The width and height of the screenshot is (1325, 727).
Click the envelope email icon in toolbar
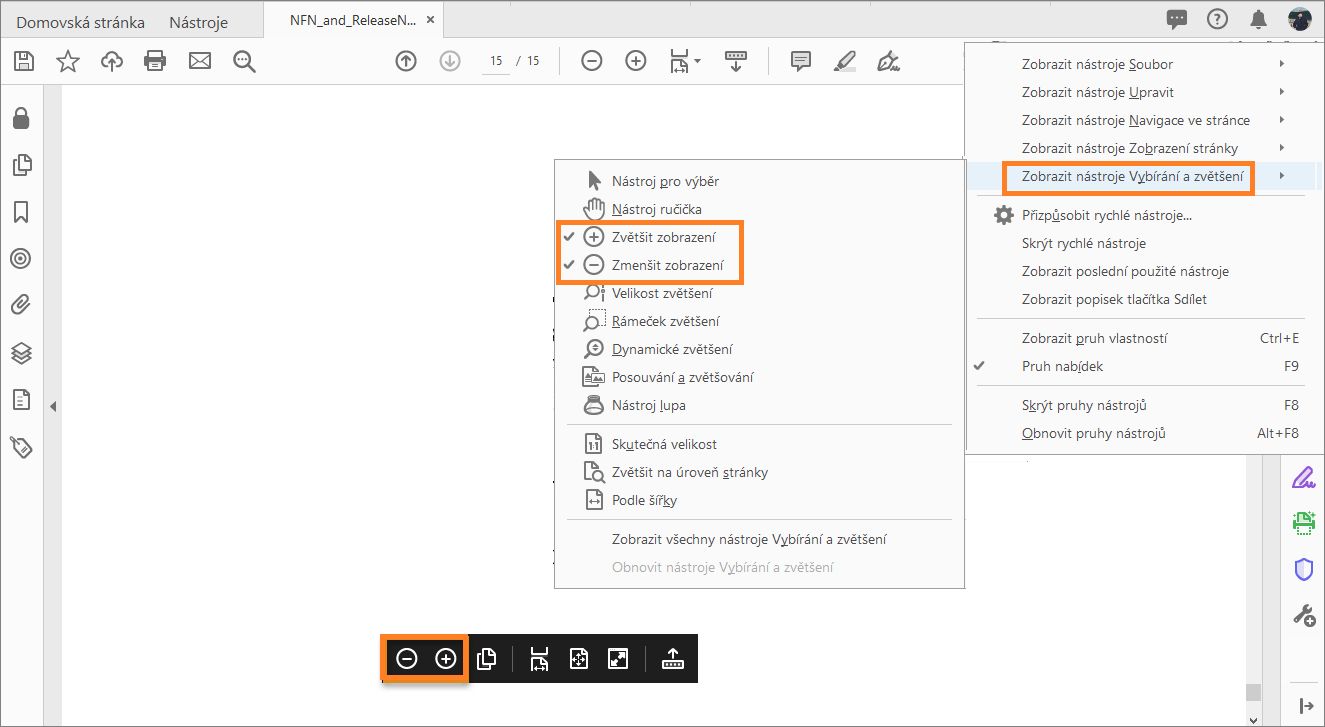pyautogui.click(x=200, y=61)
